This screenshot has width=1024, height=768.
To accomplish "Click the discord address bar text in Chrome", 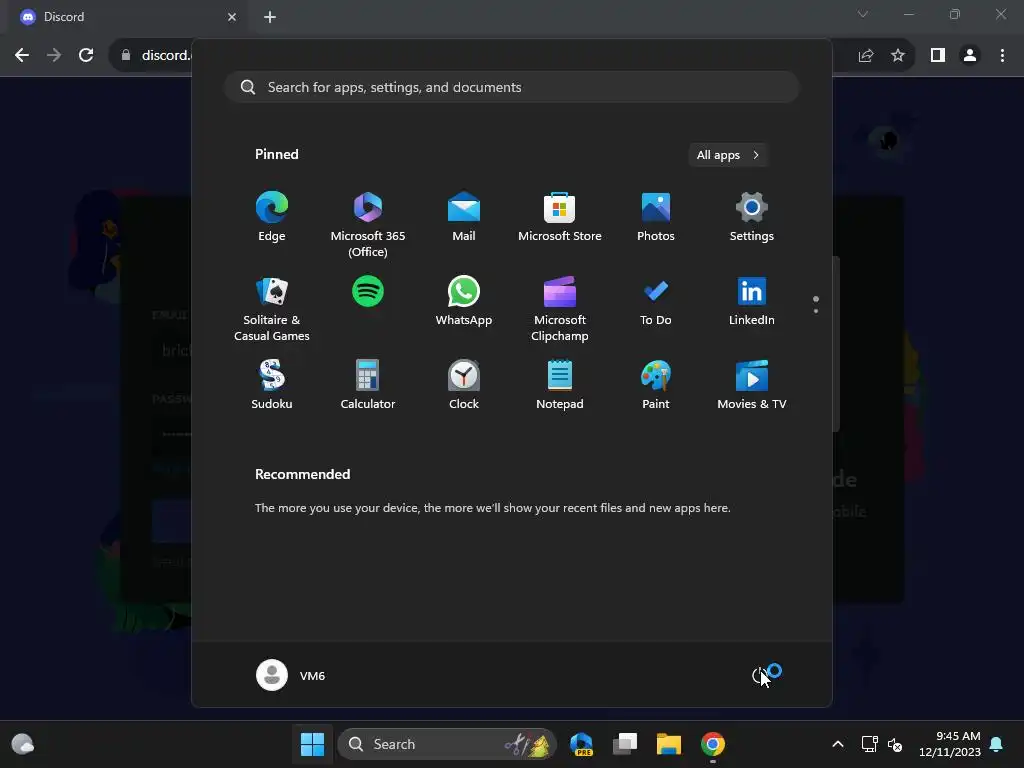I will [166, 56].
